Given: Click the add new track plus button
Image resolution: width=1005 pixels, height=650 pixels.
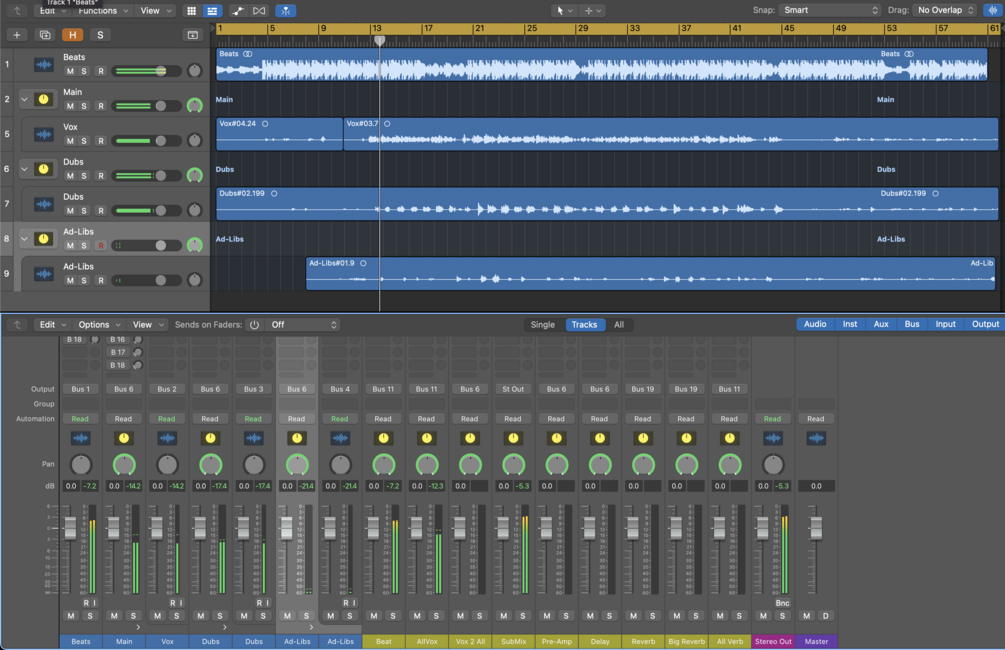Looking at the screenshot, I should tap(17, 35).
